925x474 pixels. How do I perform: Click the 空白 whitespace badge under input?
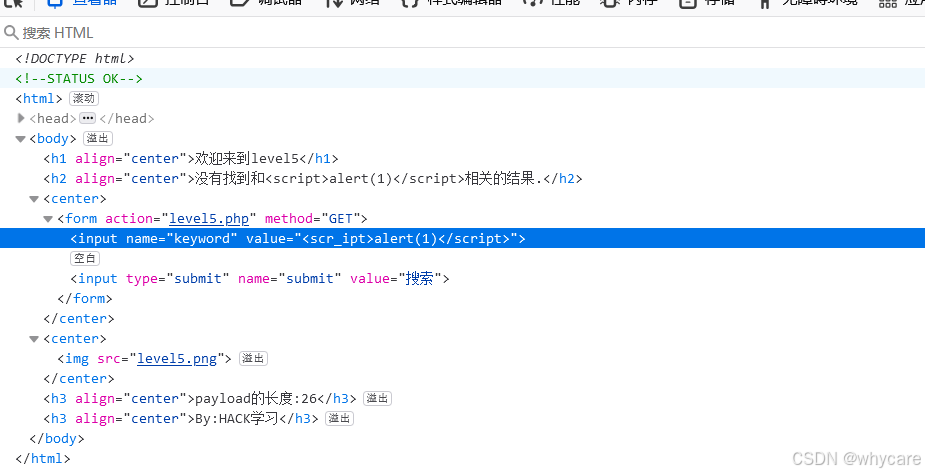point(85,258)
